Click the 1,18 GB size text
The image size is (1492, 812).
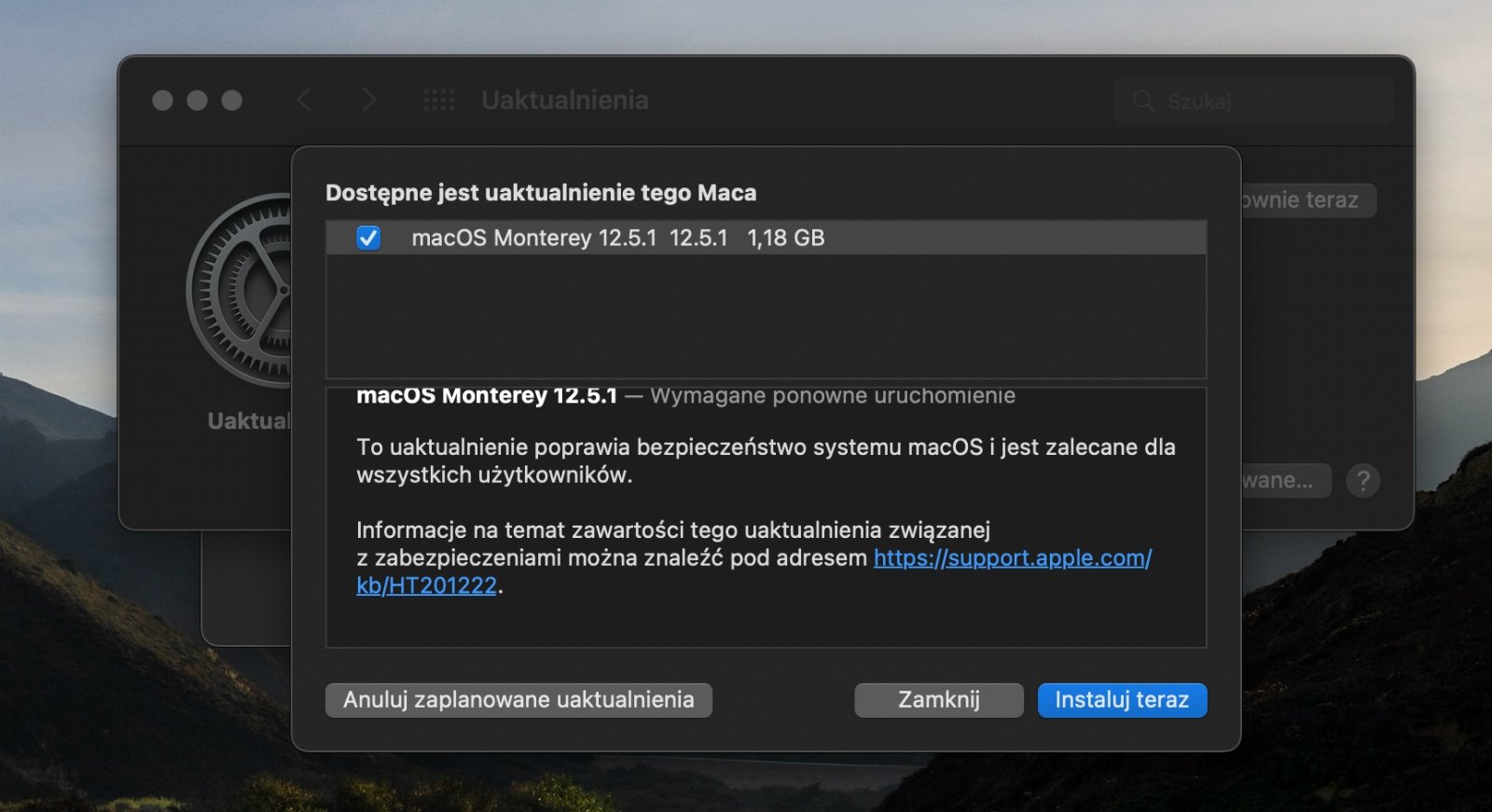pos(786,238)
